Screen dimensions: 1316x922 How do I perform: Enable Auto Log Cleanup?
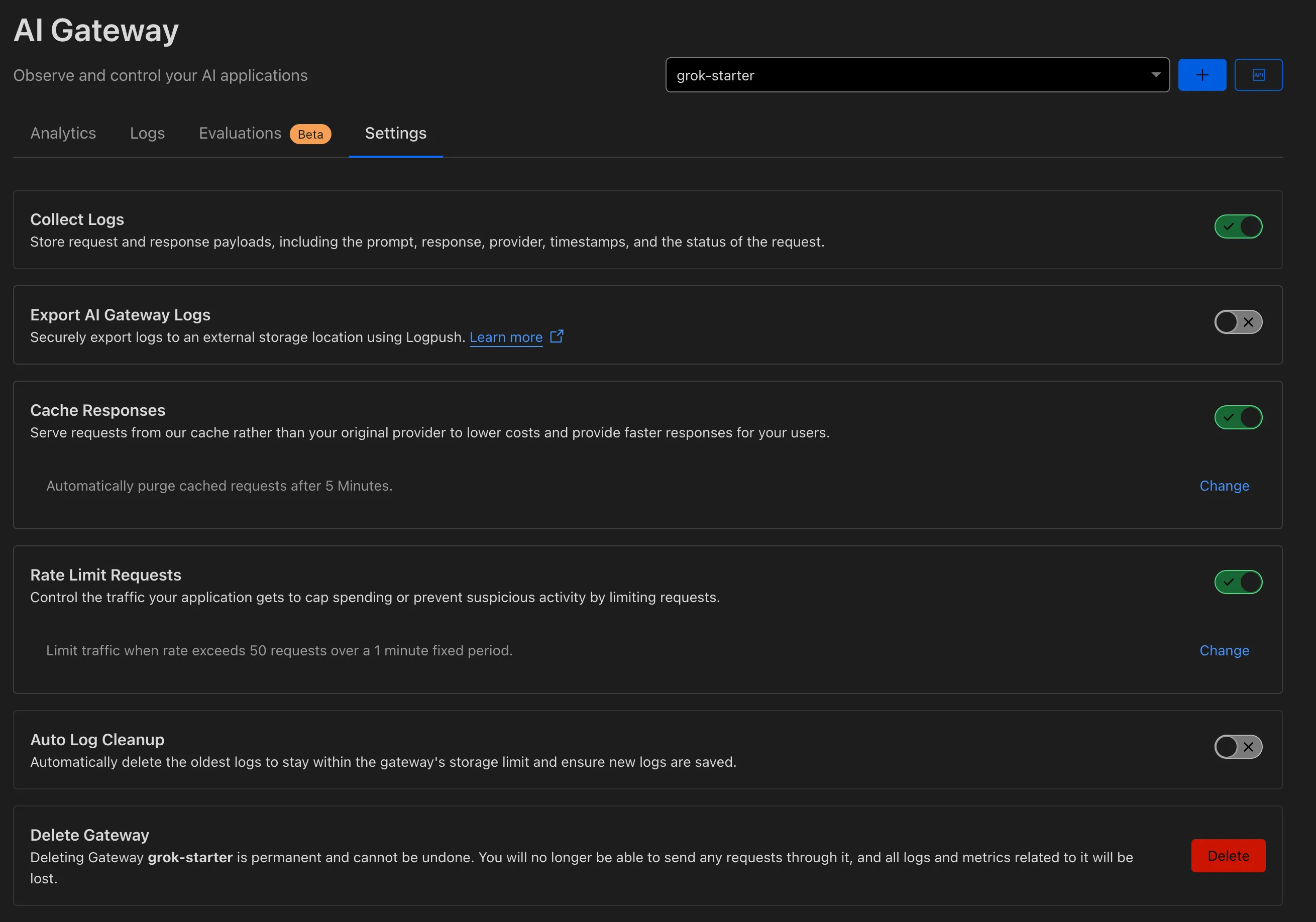(x=1238, y=747)
